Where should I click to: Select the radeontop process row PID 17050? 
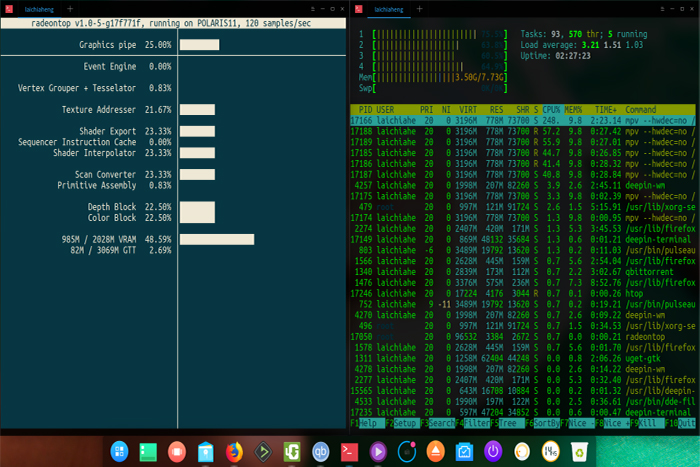(x=523, y=337)
